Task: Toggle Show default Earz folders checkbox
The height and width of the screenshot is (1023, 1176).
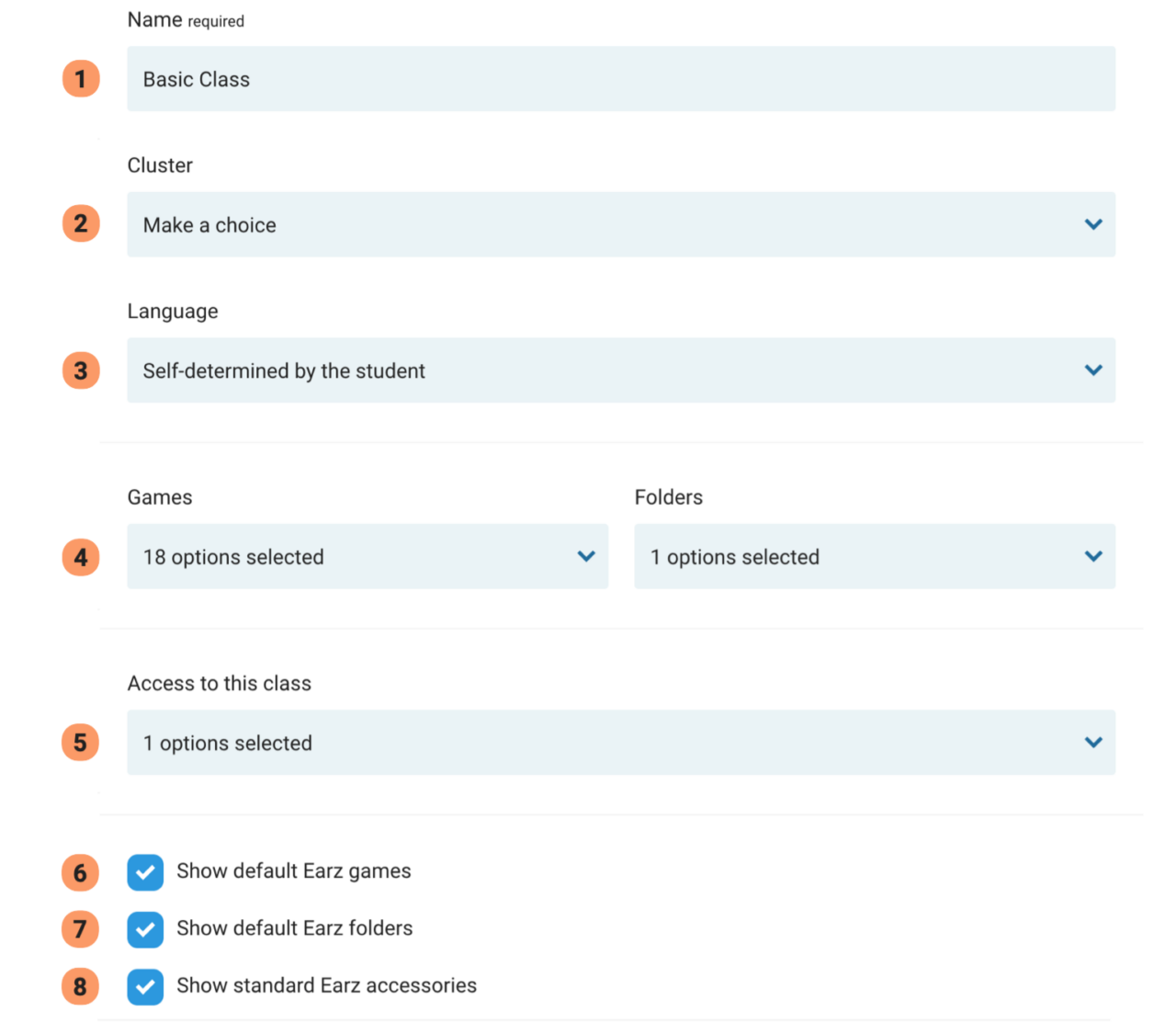Action: click(x=145, y=929)
